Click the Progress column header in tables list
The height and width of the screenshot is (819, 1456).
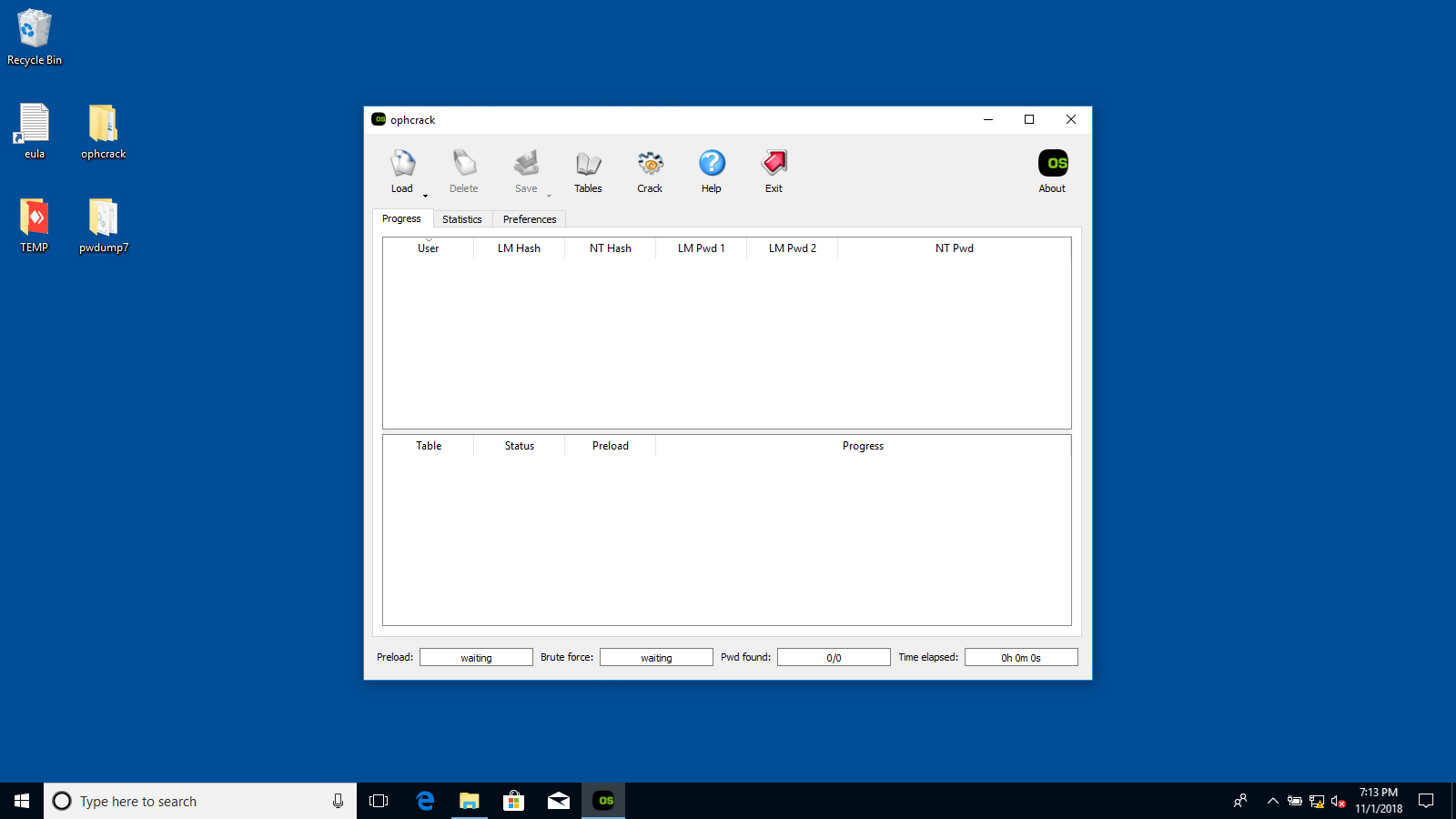(x=863, y=446)
